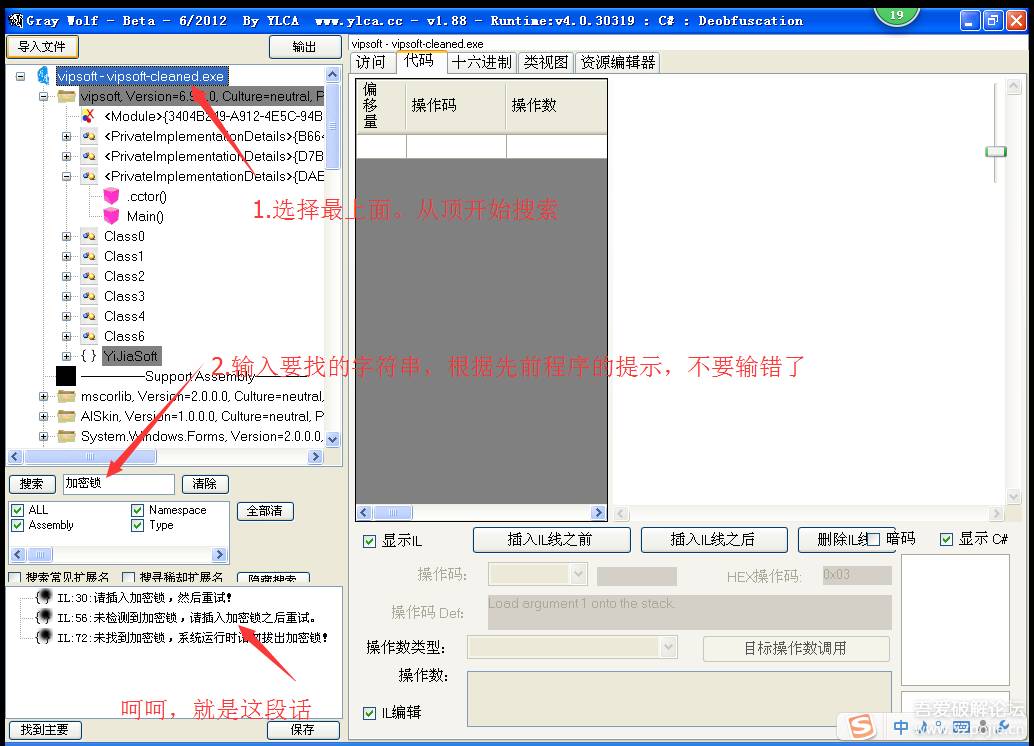Expand the YiJiaSoft namespace node
The width and height of the screenshot is (1034, 746).
(67, 356)
